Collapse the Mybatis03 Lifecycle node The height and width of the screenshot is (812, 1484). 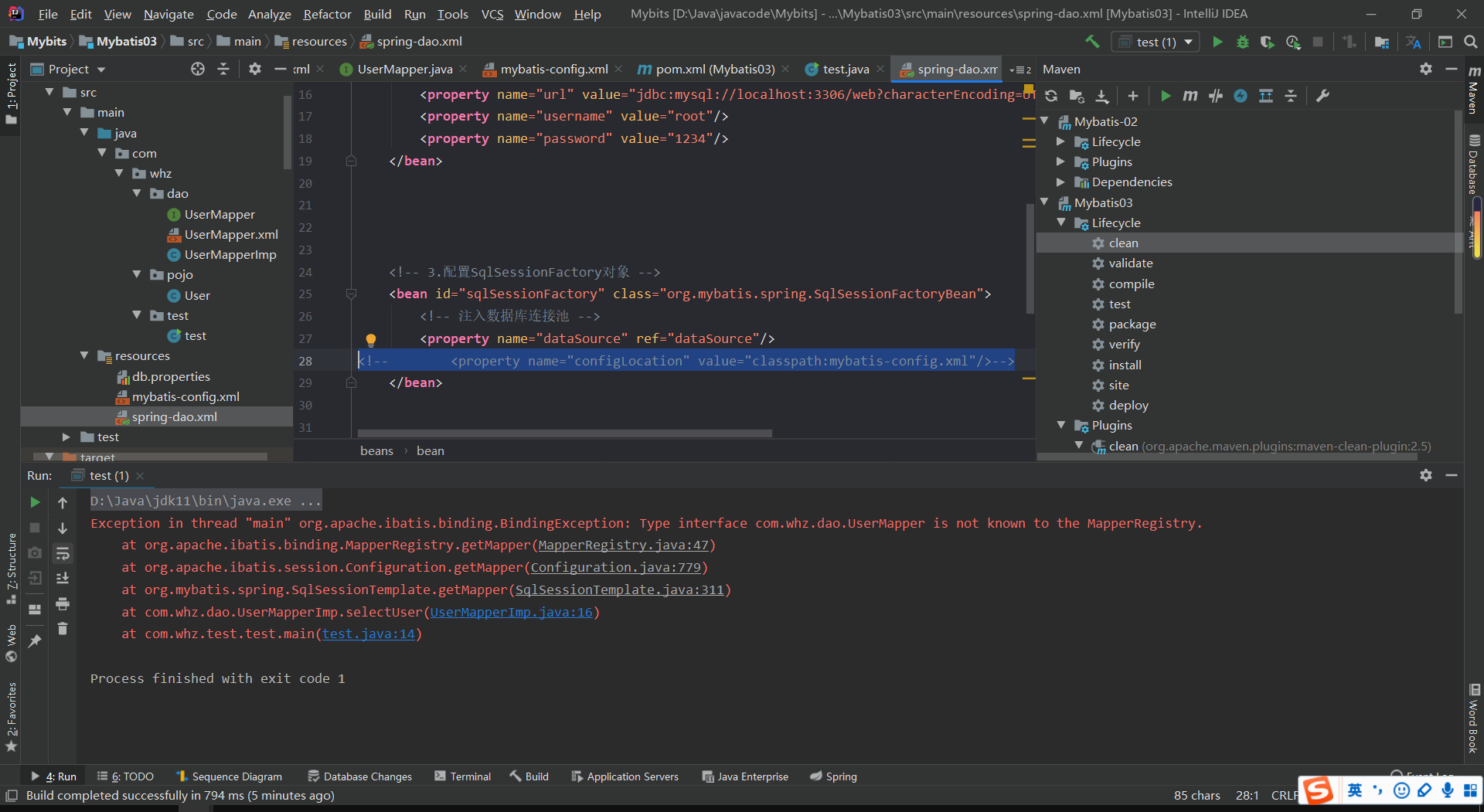coord(1061,223)
